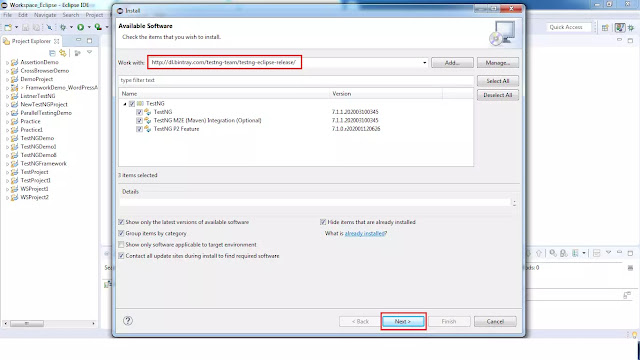Toggle Group items by category checkbox
Screen dimensions: 640x360
coord(121,233)
